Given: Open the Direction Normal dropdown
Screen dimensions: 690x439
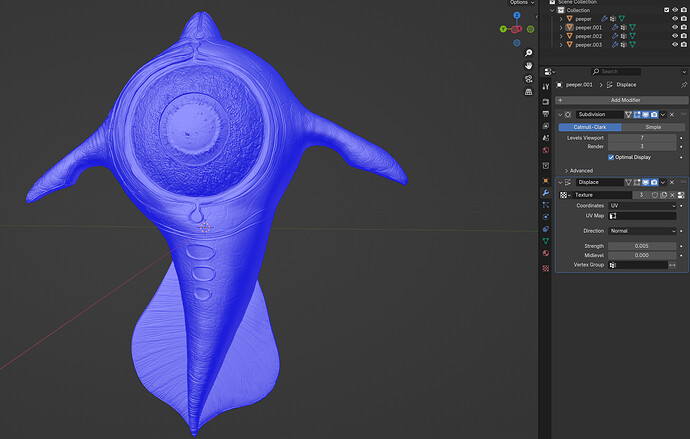Looking at the screenshot, I should (x=642, y=231).
